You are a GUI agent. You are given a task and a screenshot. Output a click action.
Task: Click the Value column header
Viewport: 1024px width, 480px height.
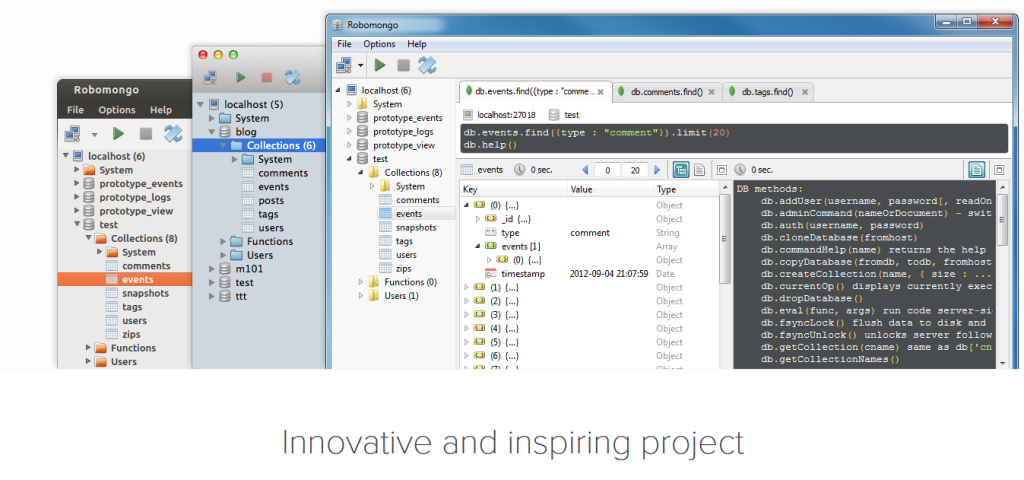[x=610, y=189]
